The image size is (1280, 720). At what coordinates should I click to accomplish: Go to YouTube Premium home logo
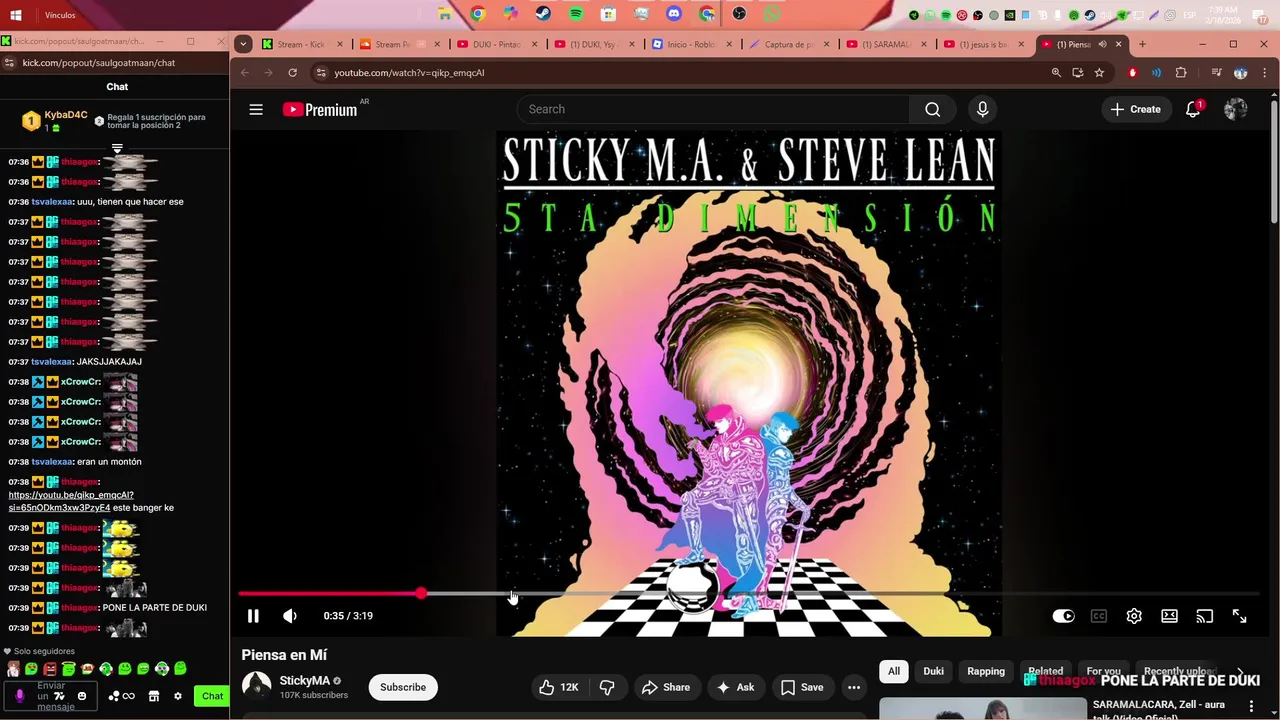[x=320, y=110]
